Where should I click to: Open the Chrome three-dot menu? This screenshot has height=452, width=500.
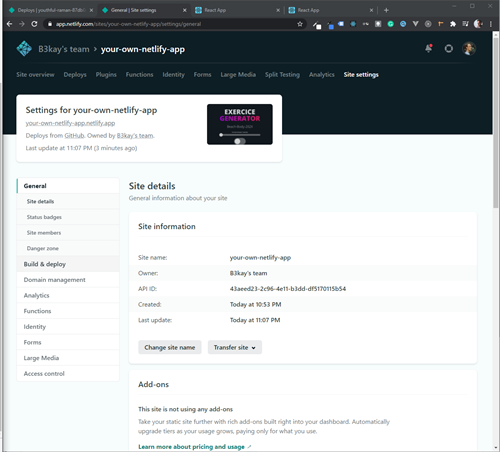coord(491,24)
